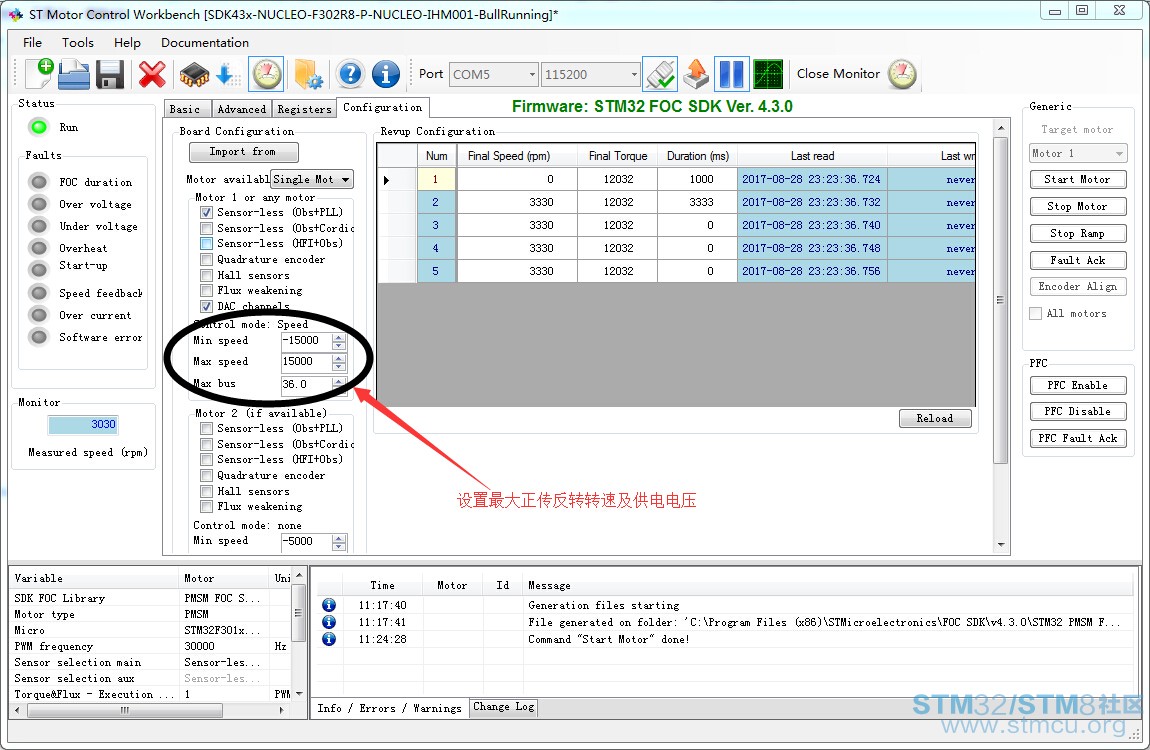Click the chip generation icon
The width and height of the screenshot is (1150, 750).
[x=194, y=74]
